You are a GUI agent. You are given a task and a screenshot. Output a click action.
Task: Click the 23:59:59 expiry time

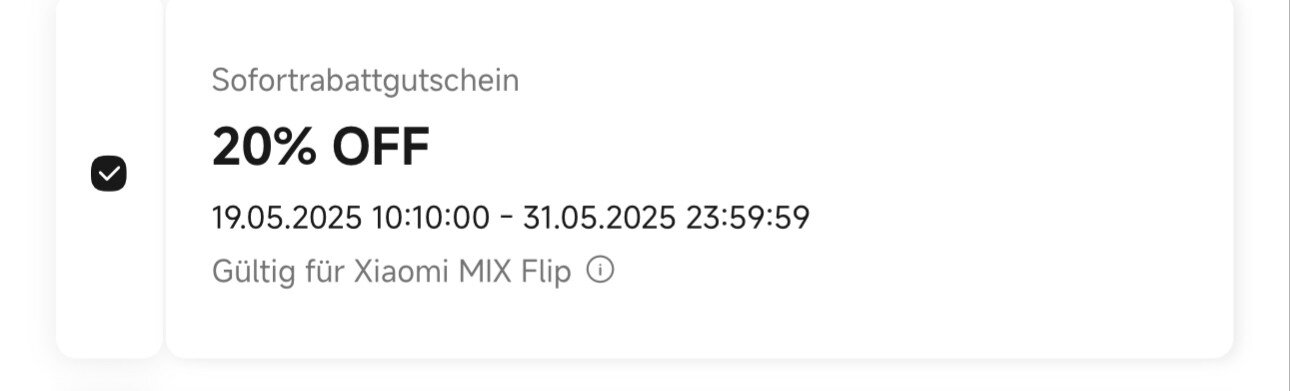[x=747, y=217]
